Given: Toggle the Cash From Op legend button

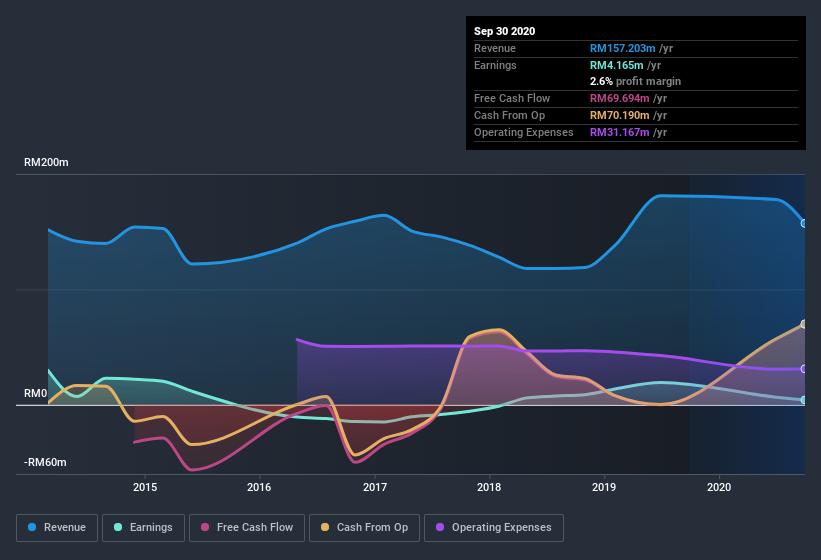Looking at the screenshot, I should point(364,528).
